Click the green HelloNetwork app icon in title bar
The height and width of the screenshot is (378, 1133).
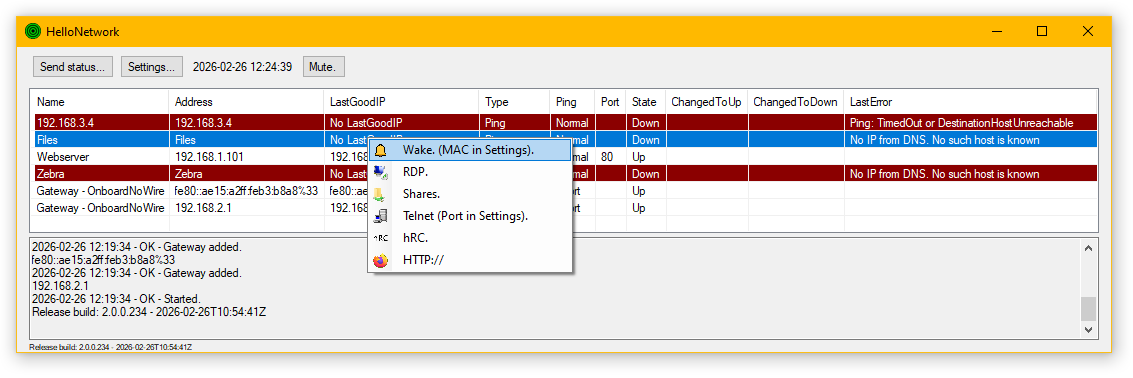click(x=33, y=32)
